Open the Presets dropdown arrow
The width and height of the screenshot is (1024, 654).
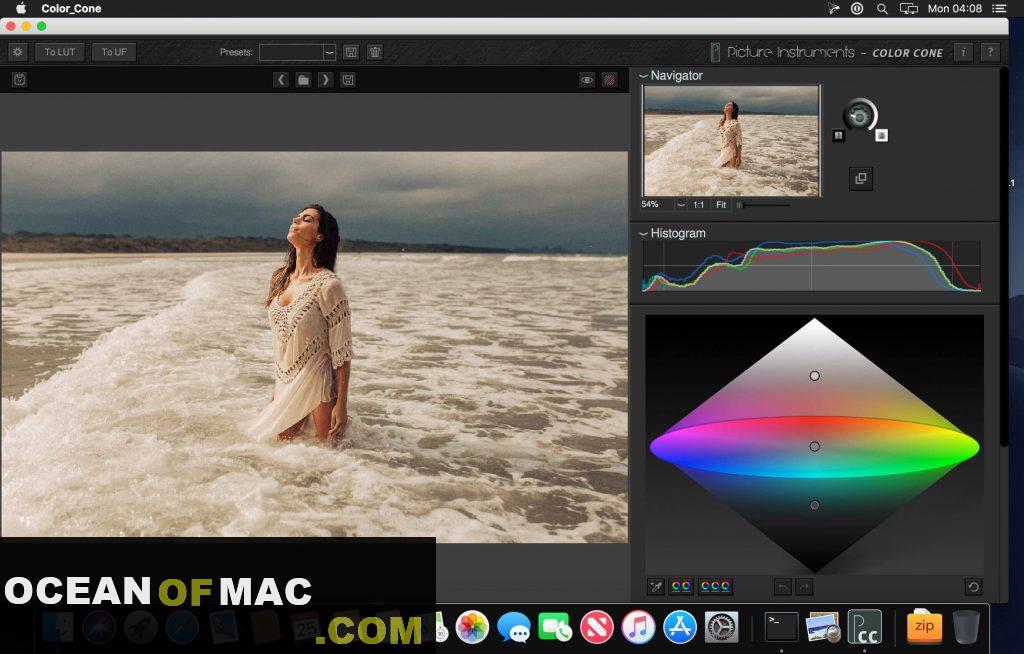pos(330,52)
